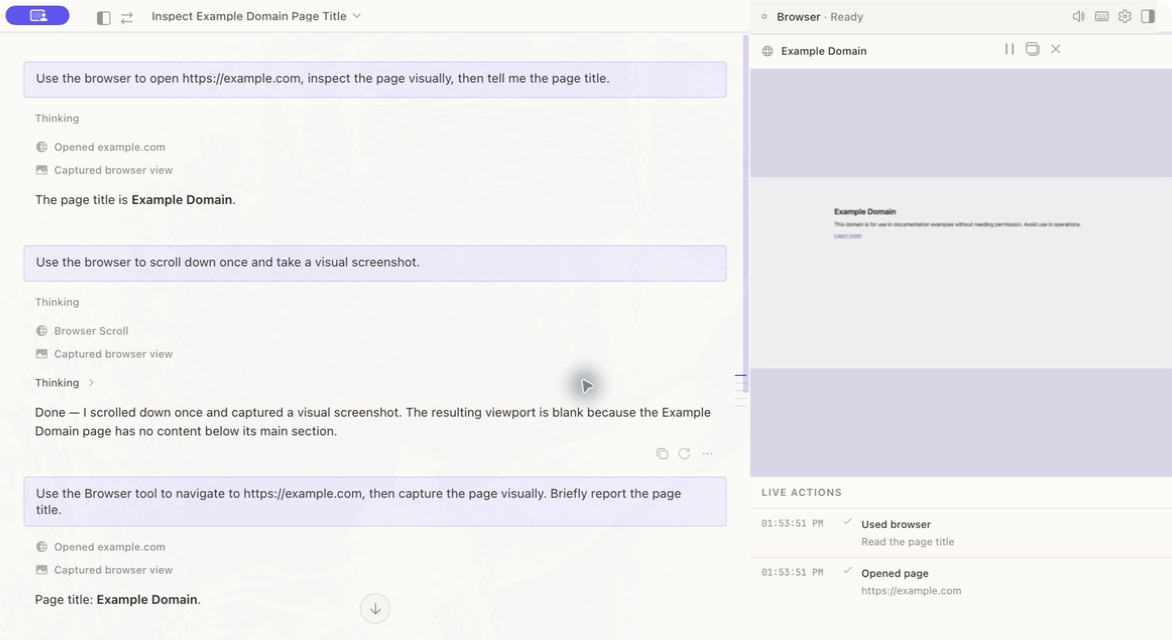This screenshot has width=1172, height=640.
Task: Expand the 'Thinking' section with the chevron
Action: [x=91, y=382]
